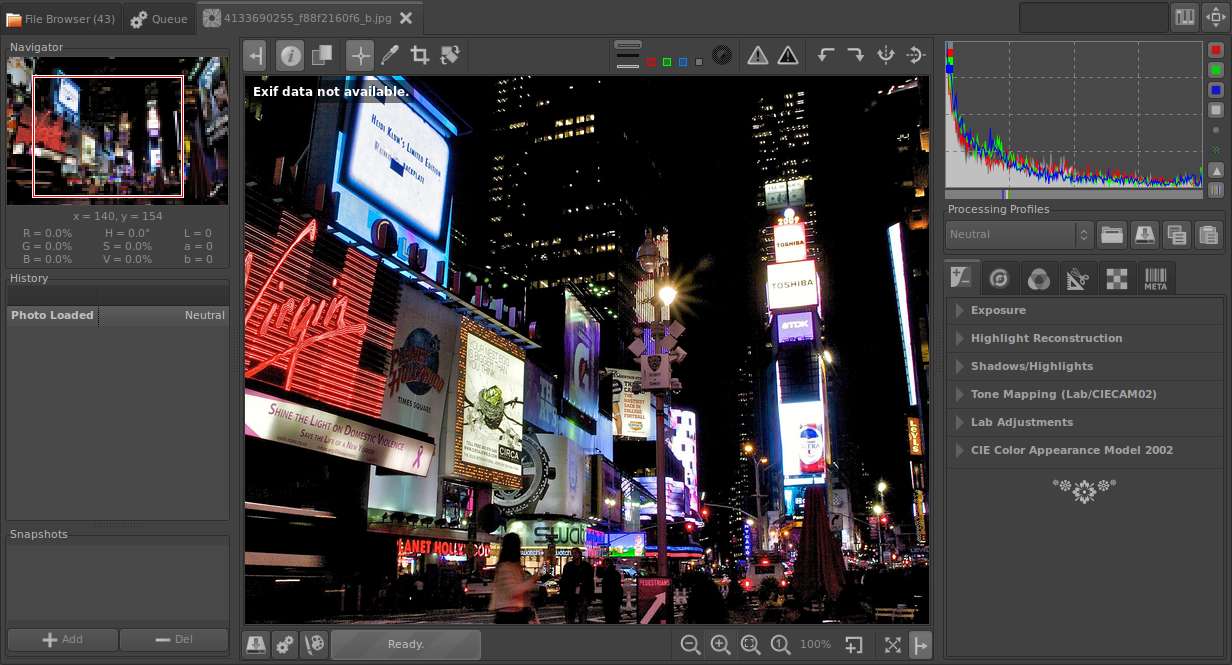
Task: Fit the image to the screen
Action: coord(750,645)
